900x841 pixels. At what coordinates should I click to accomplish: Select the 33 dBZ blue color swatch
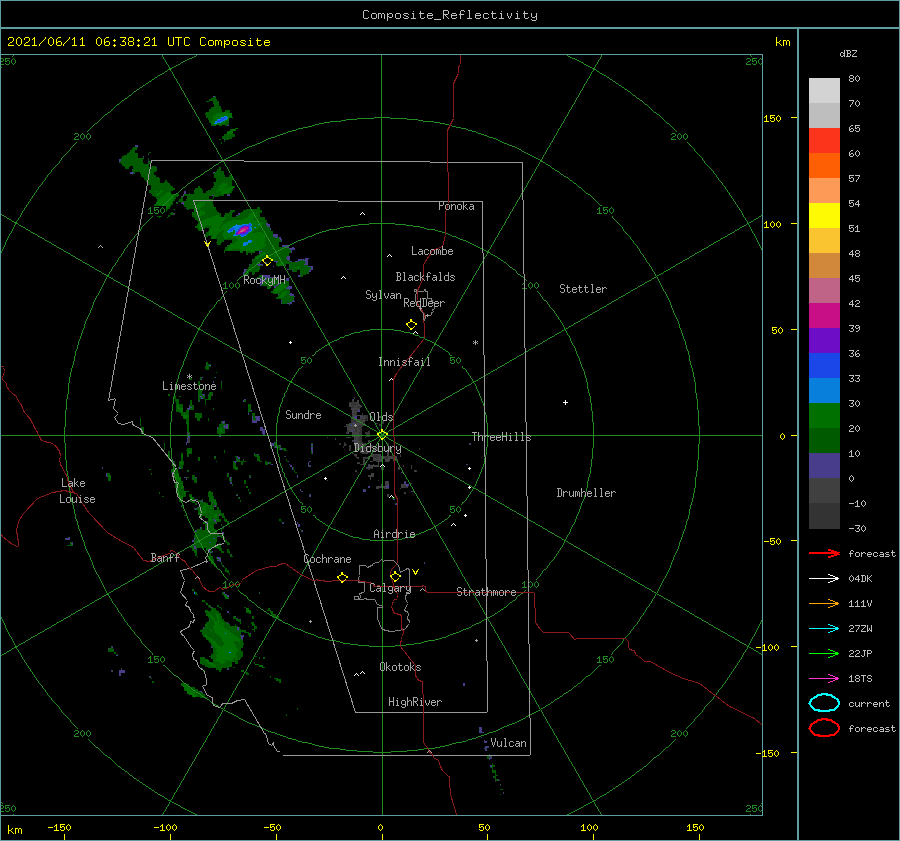(824, 390)
